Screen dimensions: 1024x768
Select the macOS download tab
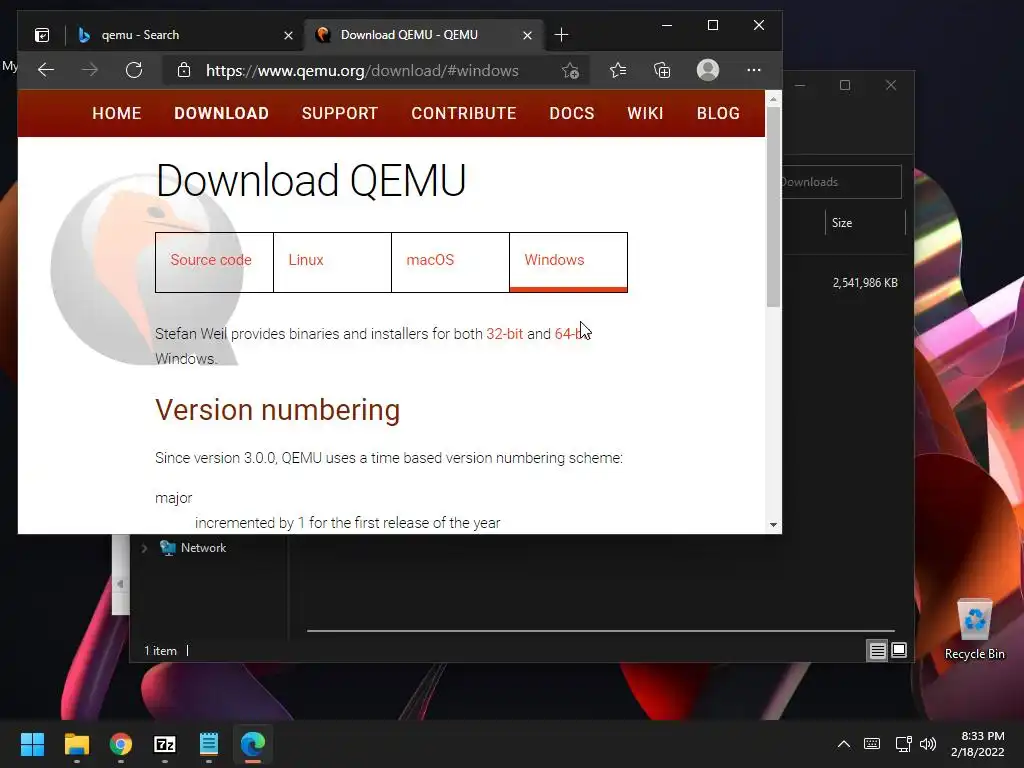click(x=451, y=262)
